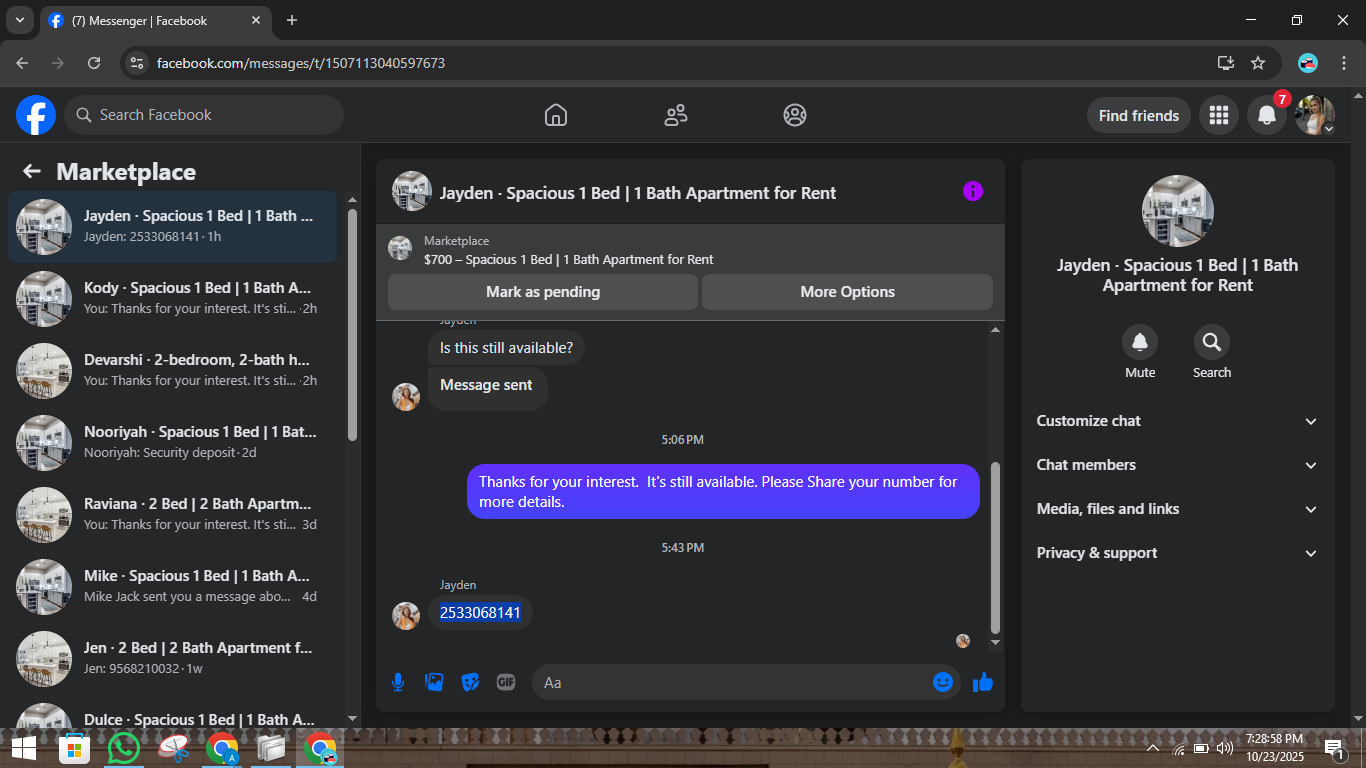Click Find friends button
The height and width of the screenshot is (768, 1366).
click(1139, 115)
